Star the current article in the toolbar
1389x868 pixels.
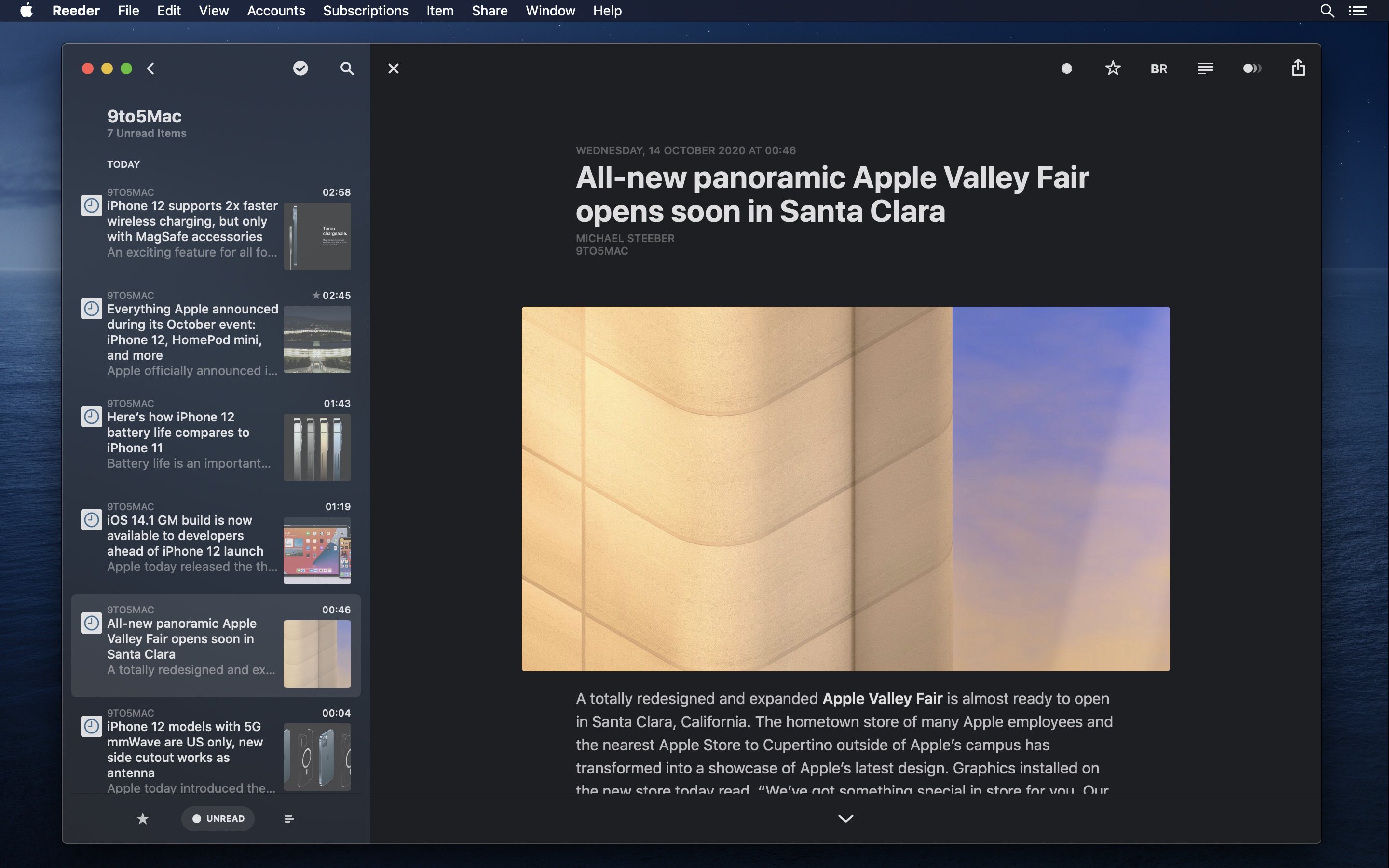pos(1113,69)
